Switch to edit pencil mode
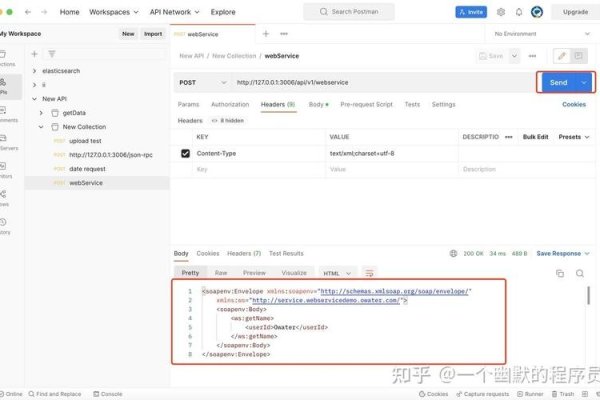Screen dimensions: 600x400 [562, 56]
